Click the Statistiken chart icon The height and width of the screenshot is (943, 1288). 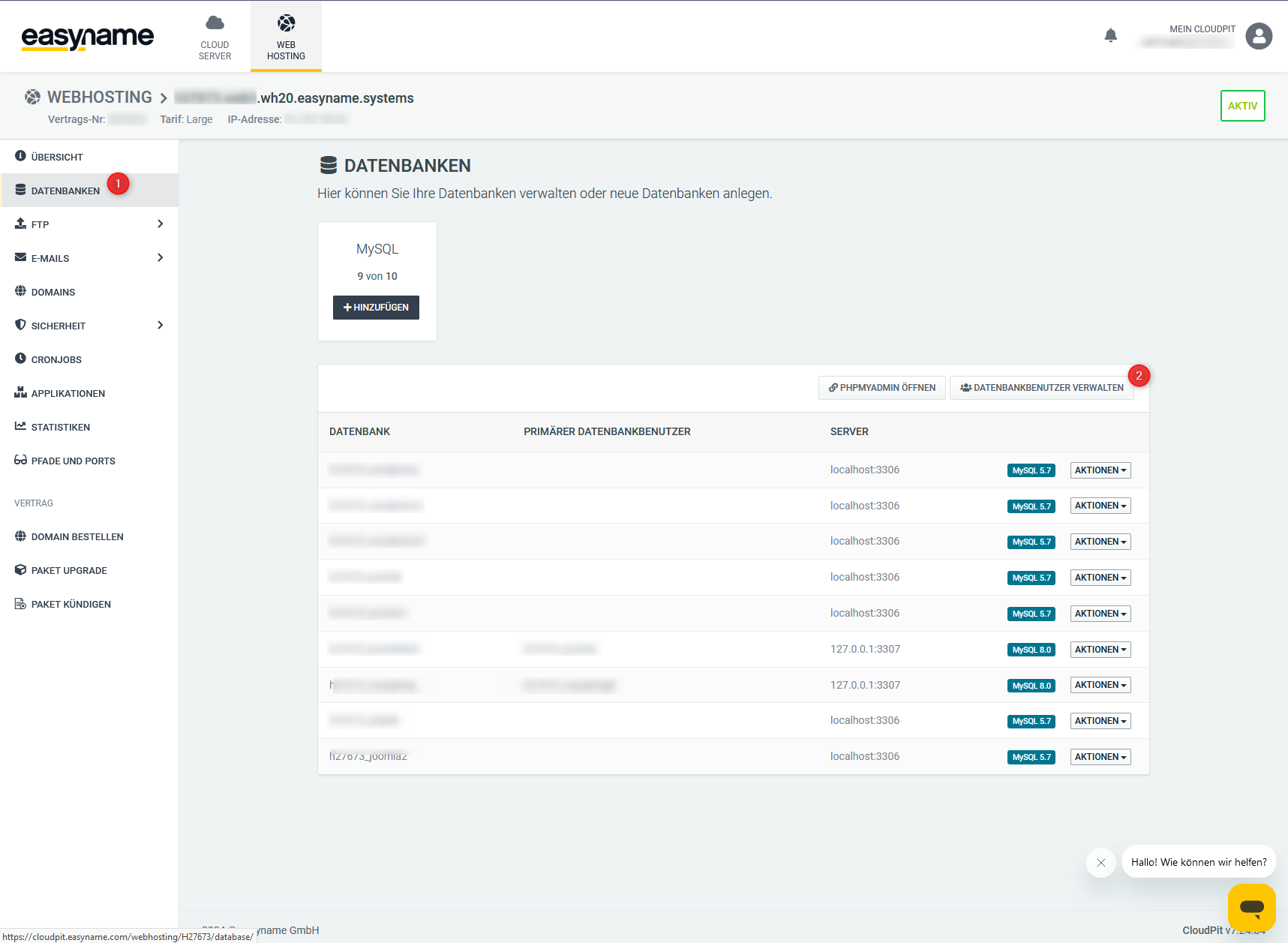tap(20, 426)
